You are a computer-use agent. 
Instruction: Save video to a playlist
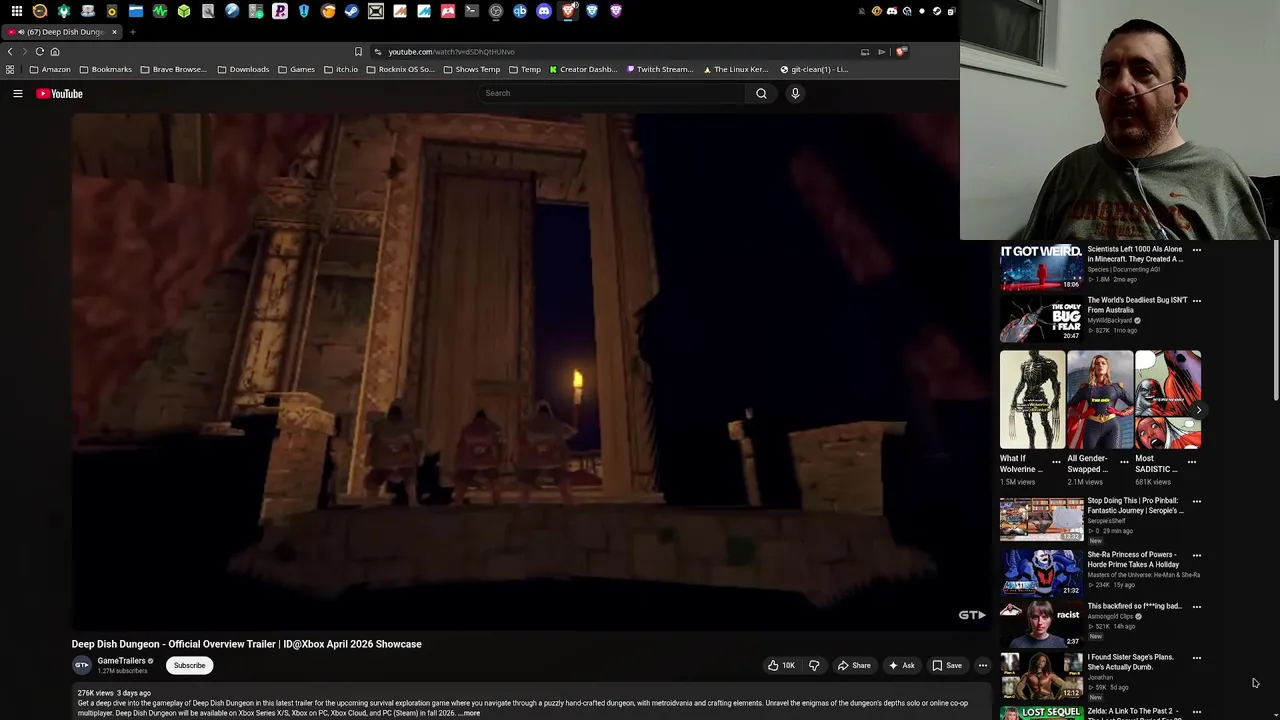point(947,665)
